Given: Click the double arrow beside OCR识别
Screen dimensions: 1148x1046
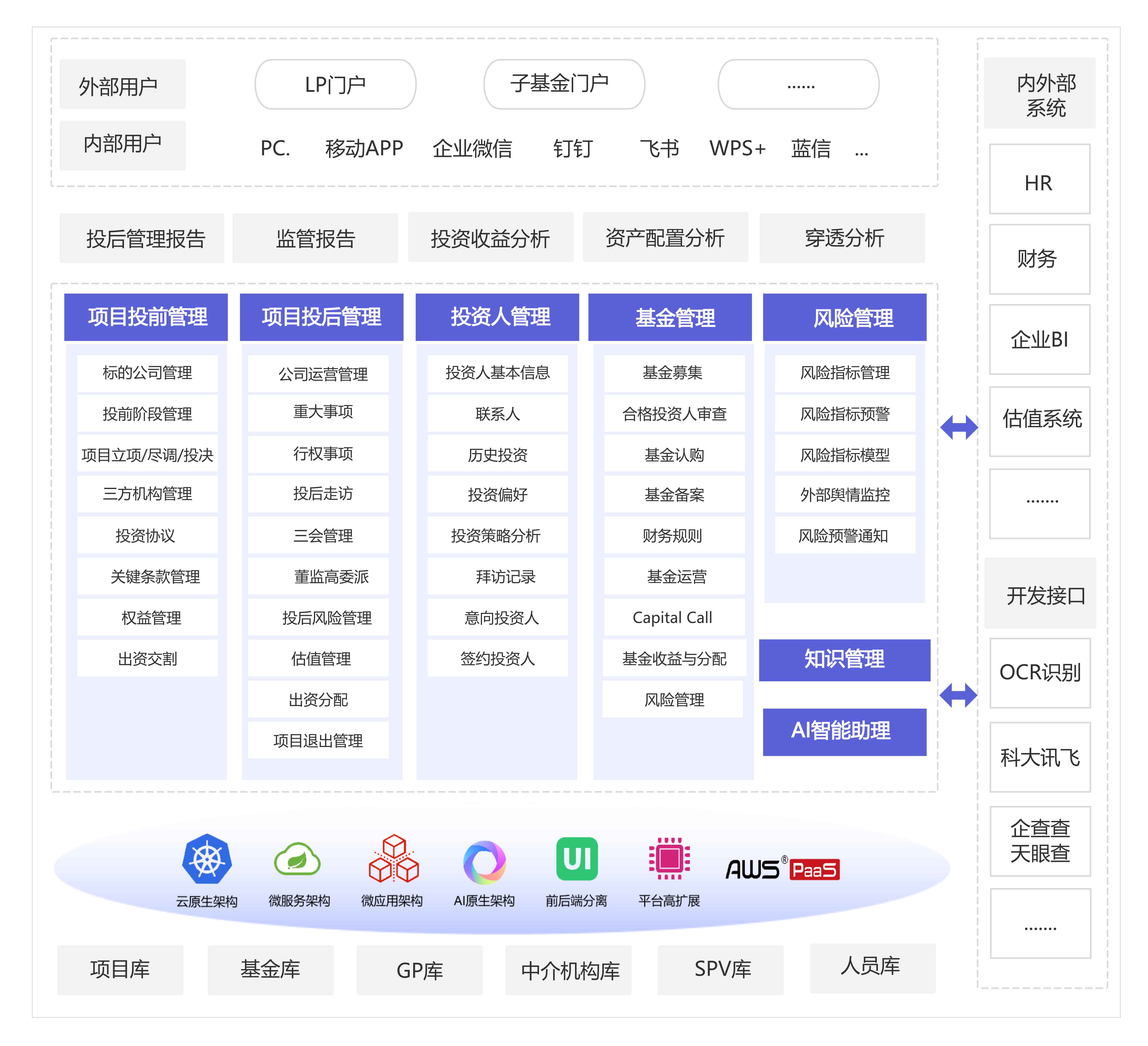Looking at the screenshot, I should coord(958,695).
